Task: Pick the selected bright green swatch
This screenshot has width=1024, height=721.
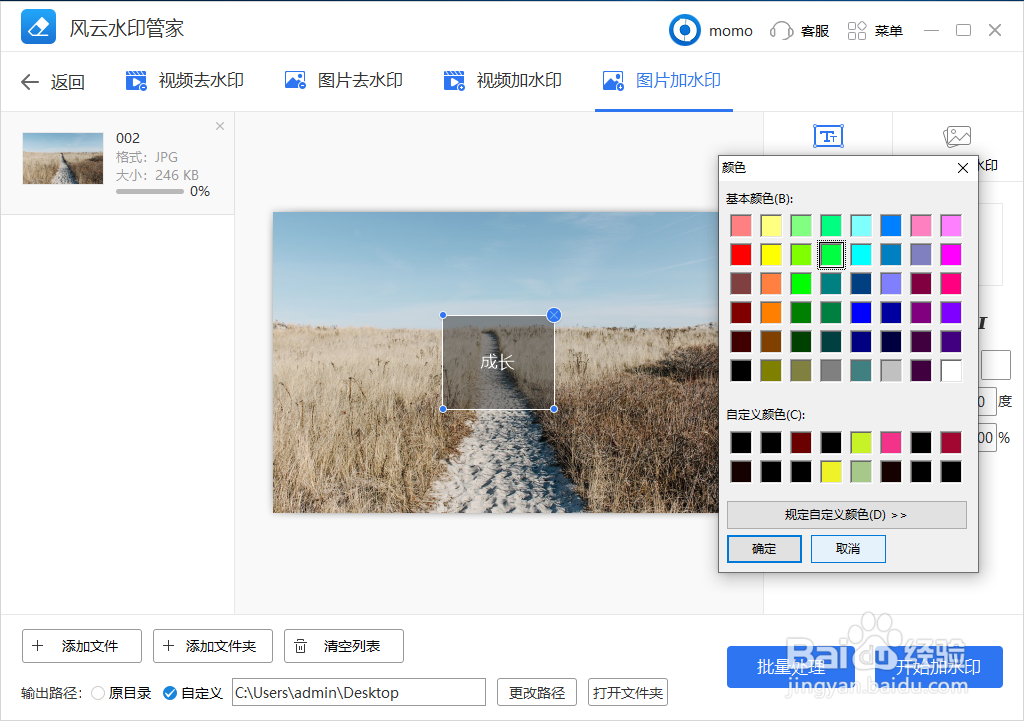Action: tap(831, 255)
